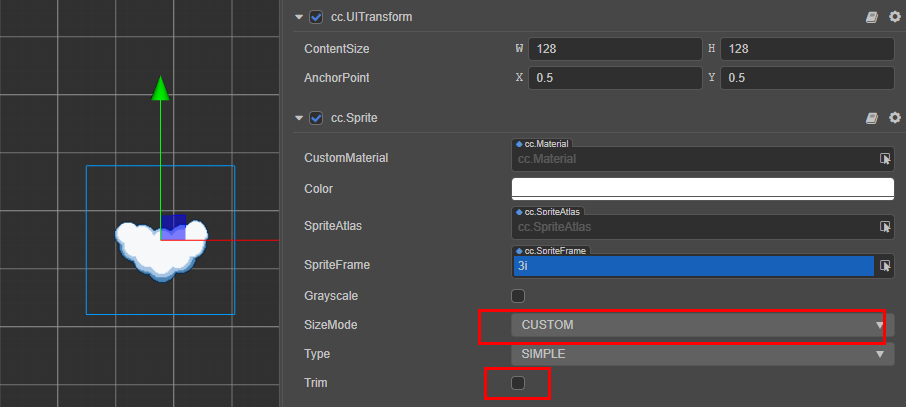Screen dimensions: 906x407
Task: Click the green Y-axis gizmo arrow
Action: pos(159,88)
